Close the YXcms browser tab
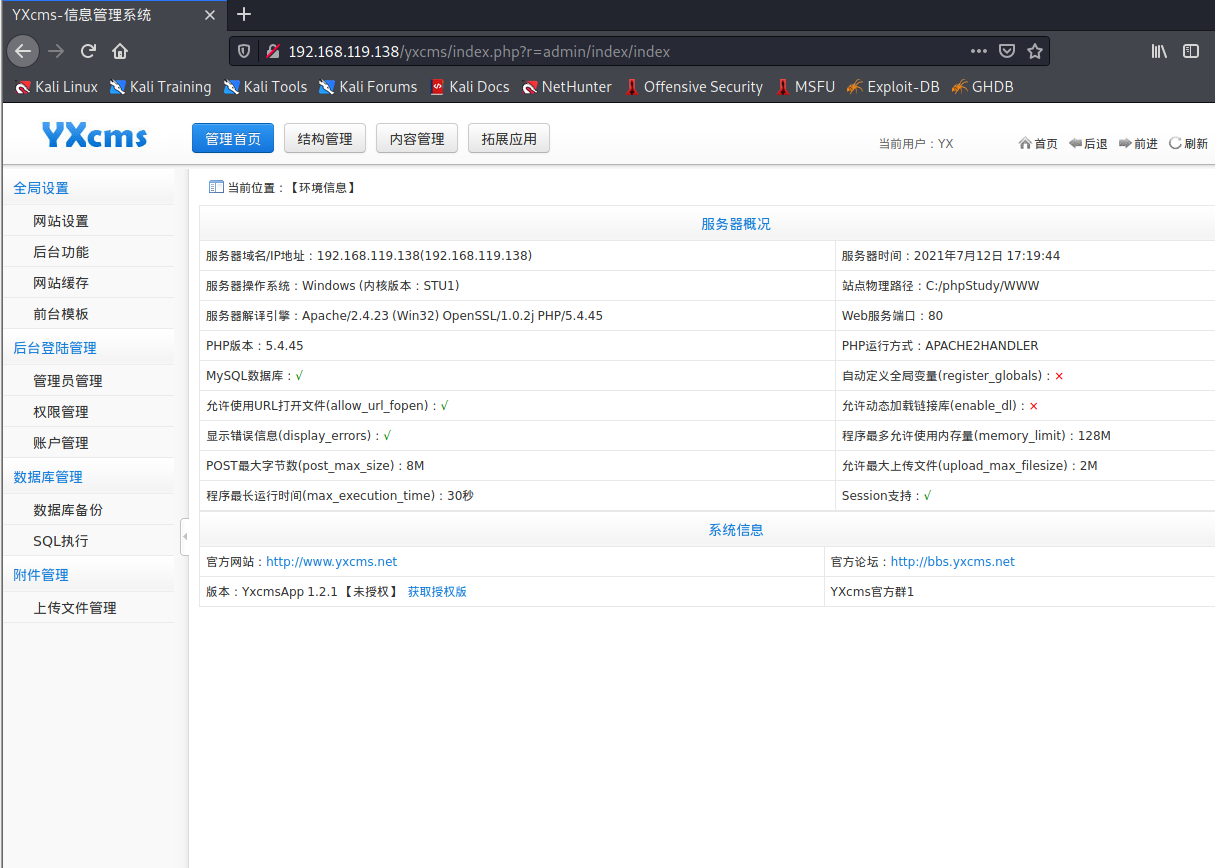The height and width of the screenshot is (868, 1215). 209,15
